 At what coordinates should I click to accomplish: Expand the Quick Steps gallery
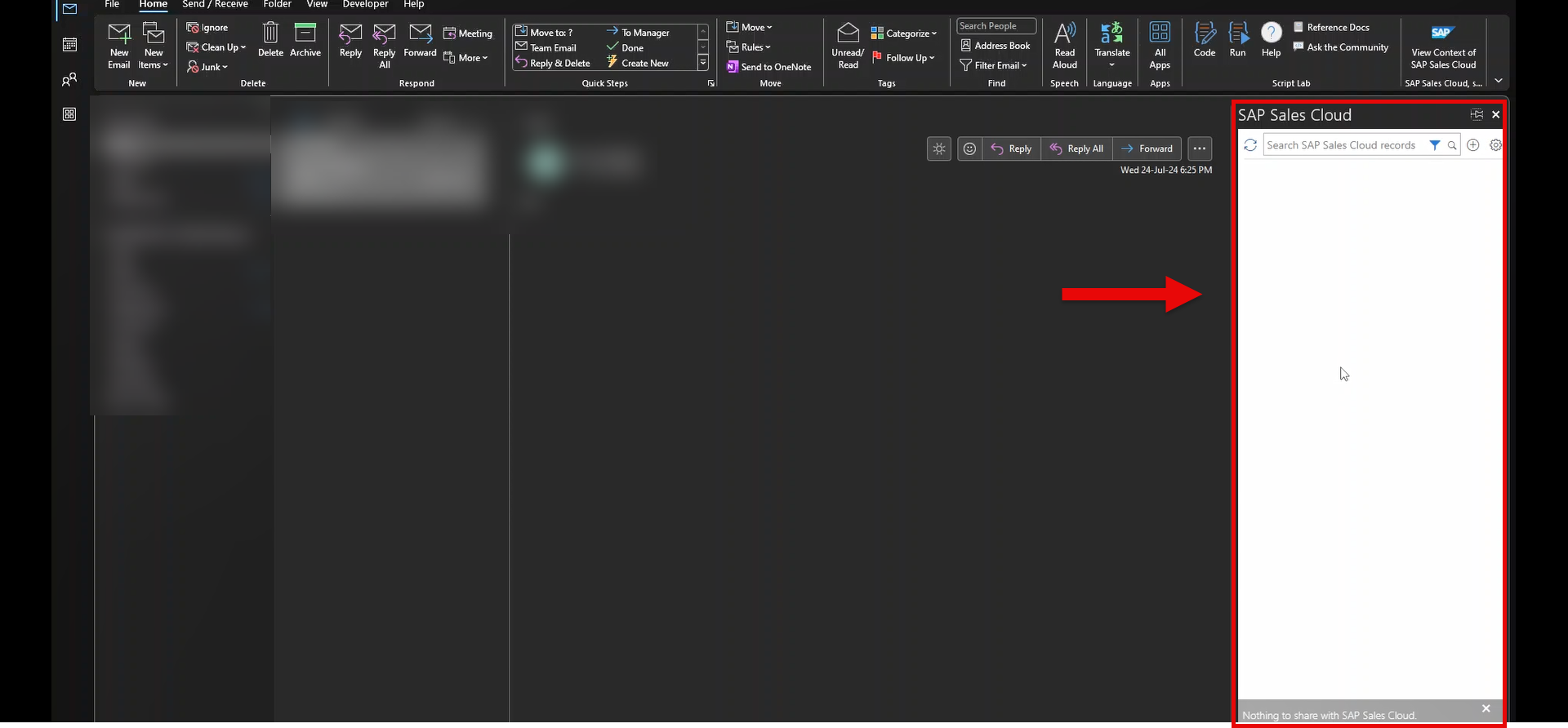[x=703, y=63]
